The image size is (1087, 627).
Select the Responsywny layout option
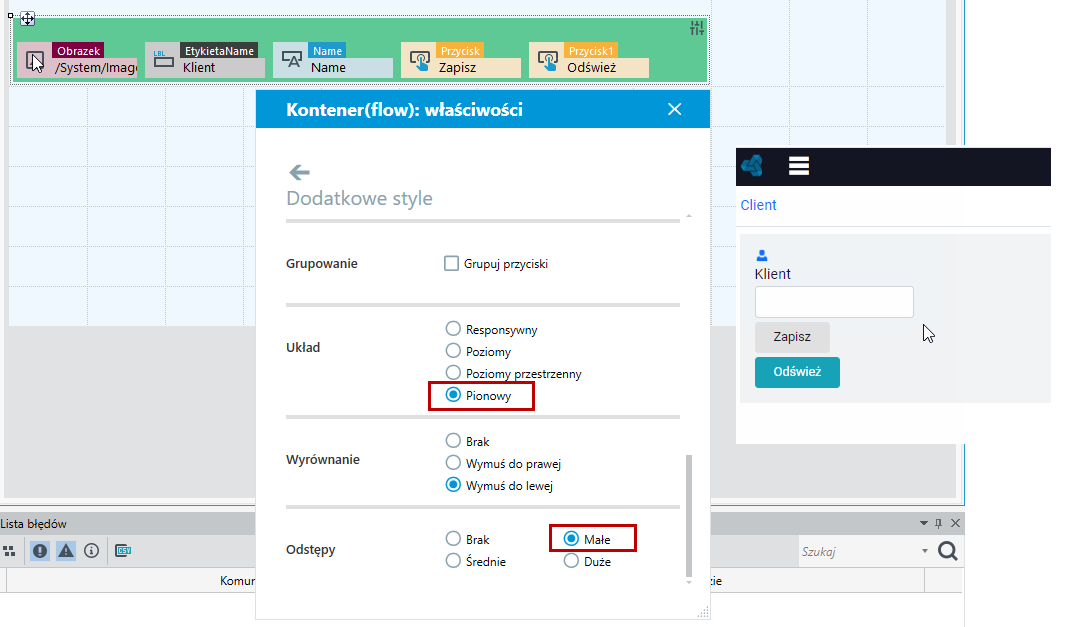pyautogui.click(x=453, y=329)
